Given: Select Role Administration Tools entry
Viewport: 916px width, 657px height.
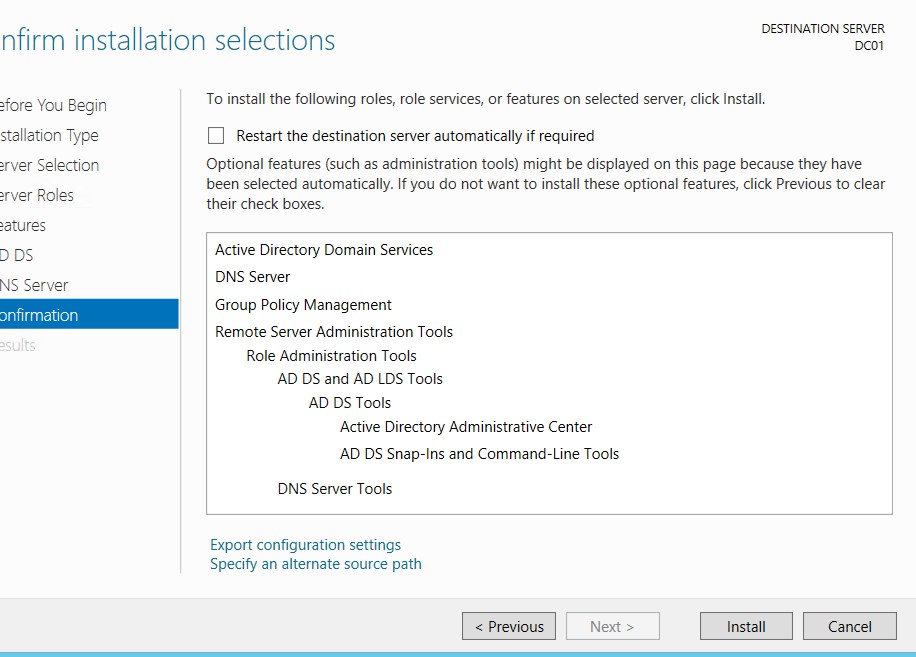Looking at the screenshot, I should point(331,356).
